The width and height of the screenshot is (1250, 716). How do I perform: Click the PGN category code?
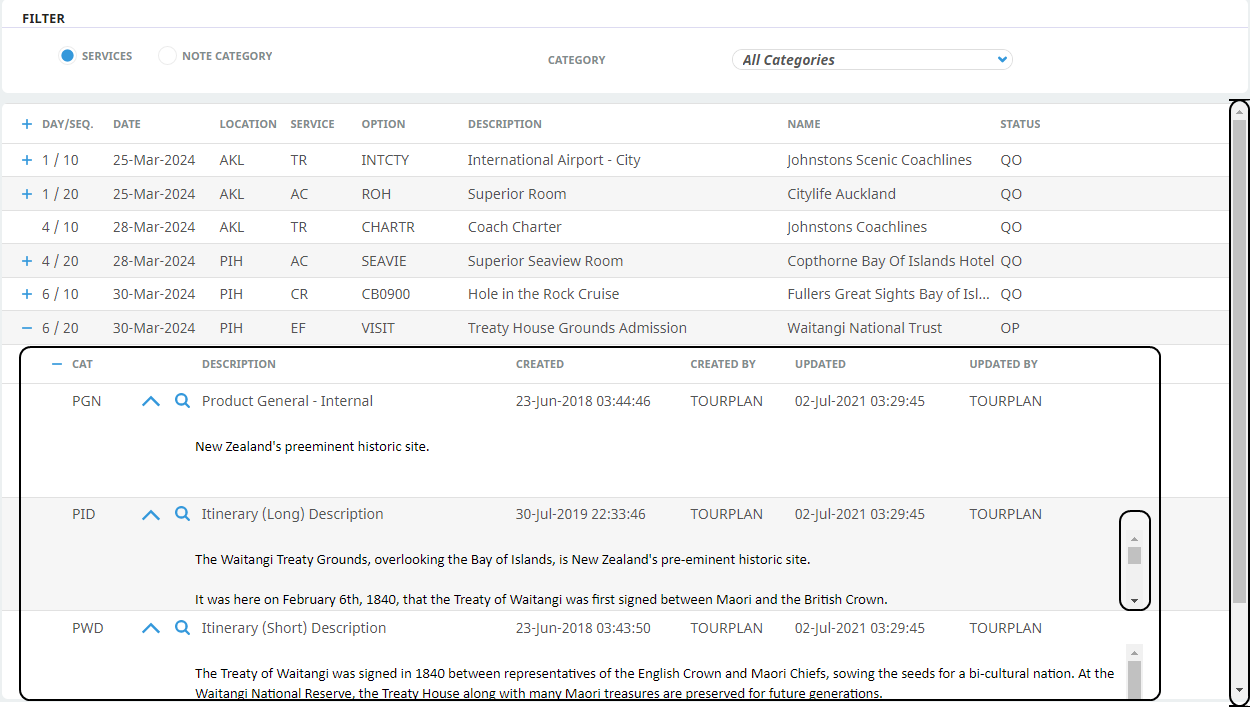point(86,401)
